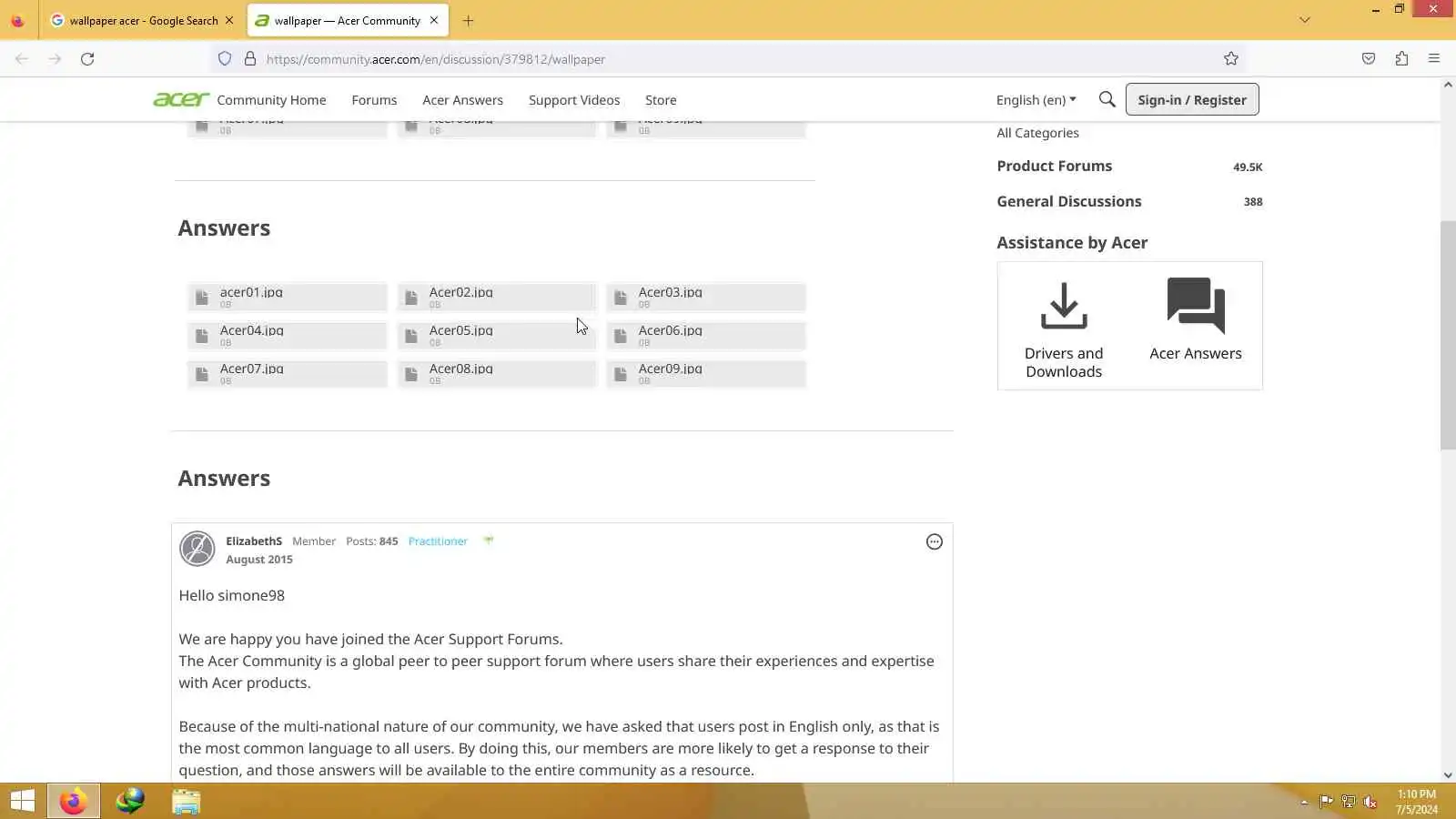
Task: Close the wallpaper Acer Community tab
Action: pyautogui.click(x=434, y=20)
